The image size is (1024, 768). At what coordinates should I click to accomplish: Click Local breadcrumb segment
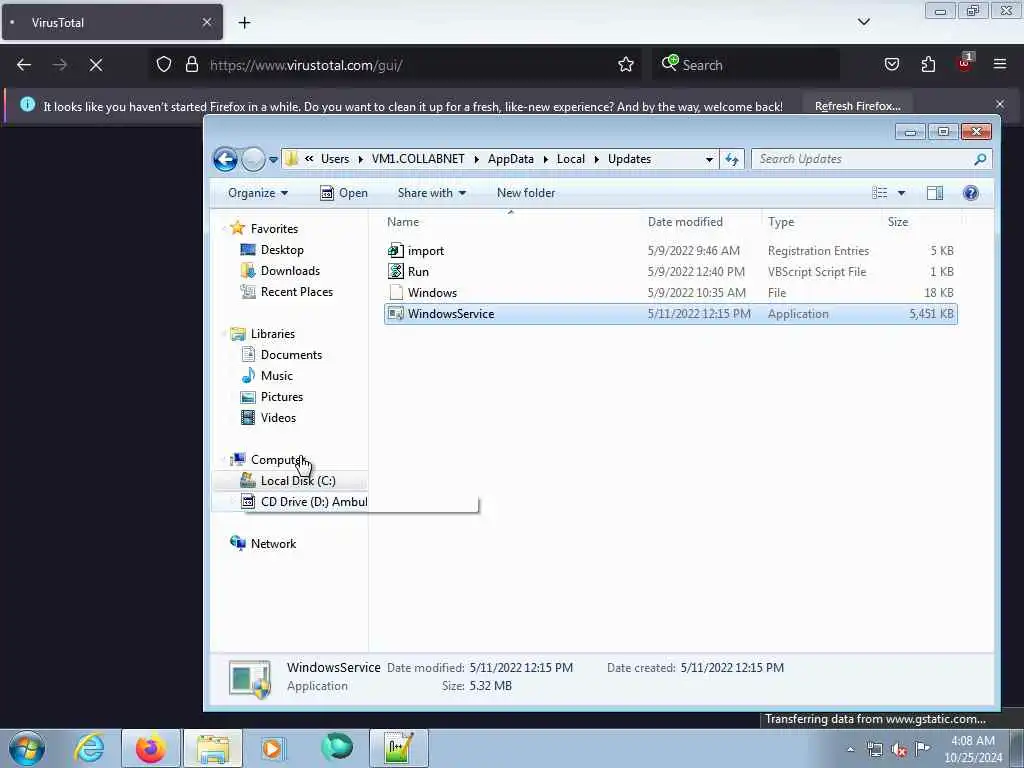click(x=571, y=159)
